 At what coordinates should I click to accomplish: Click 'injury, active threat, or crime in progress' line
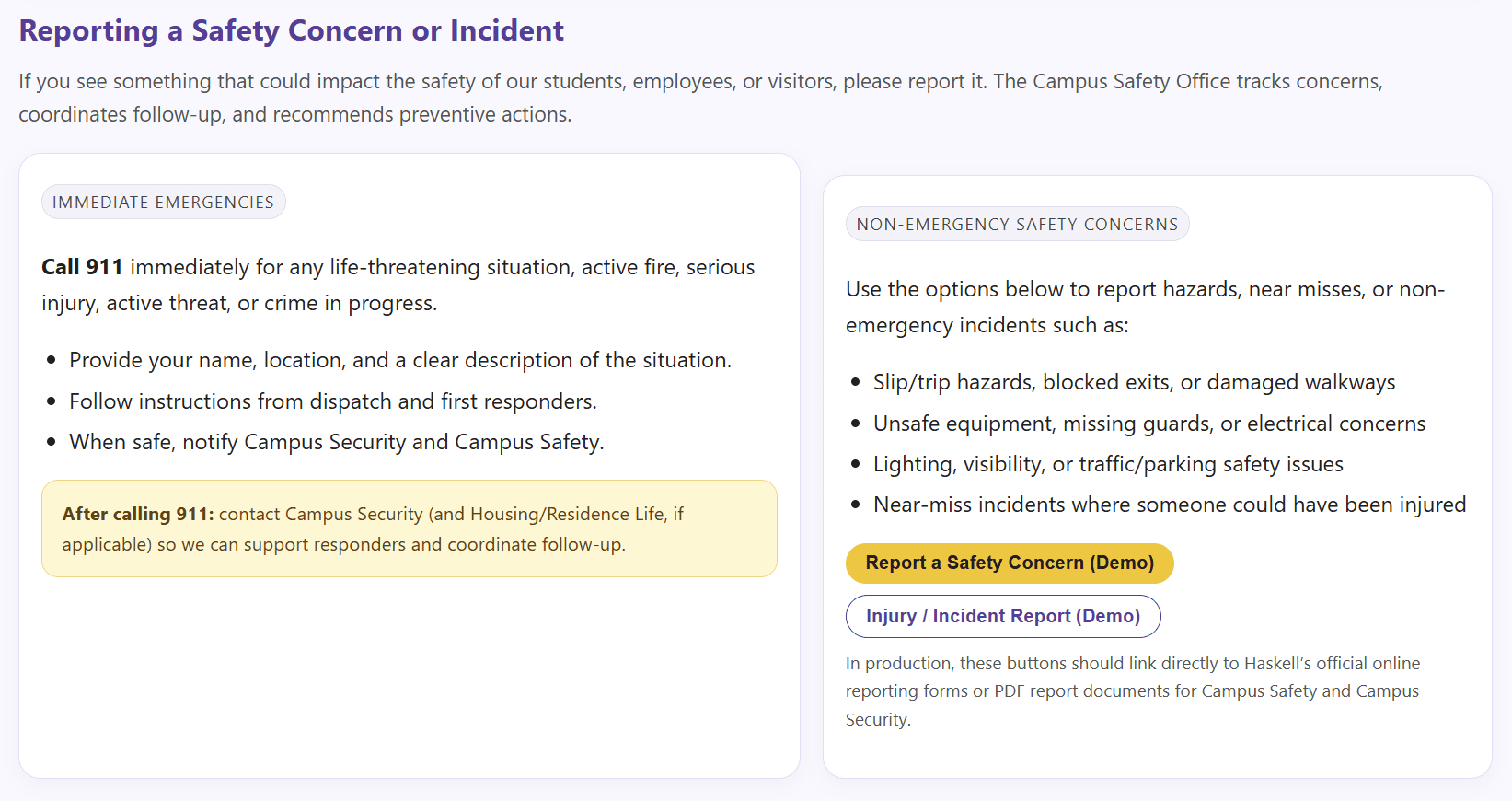239,303
